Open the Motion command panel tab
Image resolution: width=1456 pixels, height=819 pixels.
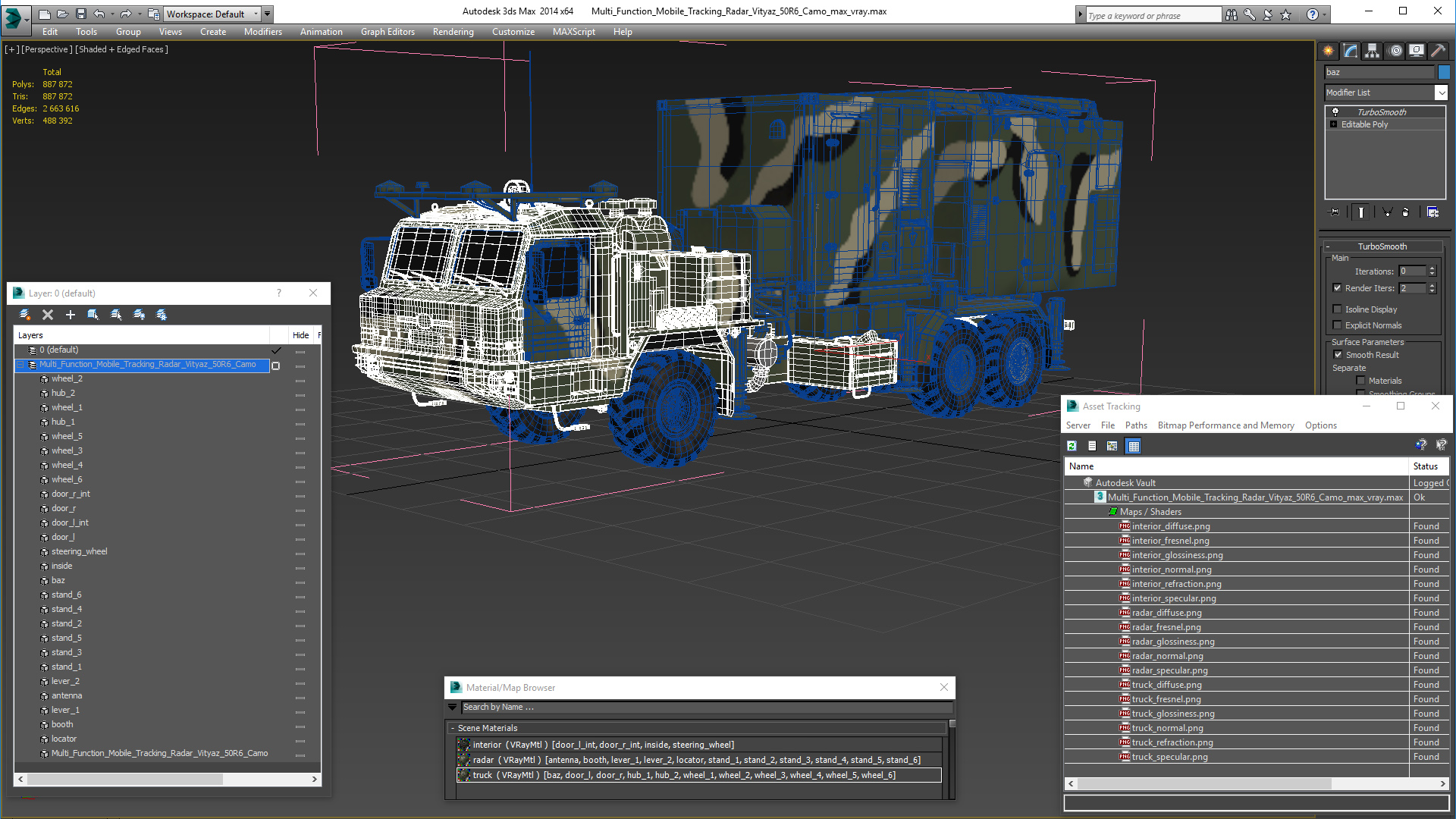1395,51
